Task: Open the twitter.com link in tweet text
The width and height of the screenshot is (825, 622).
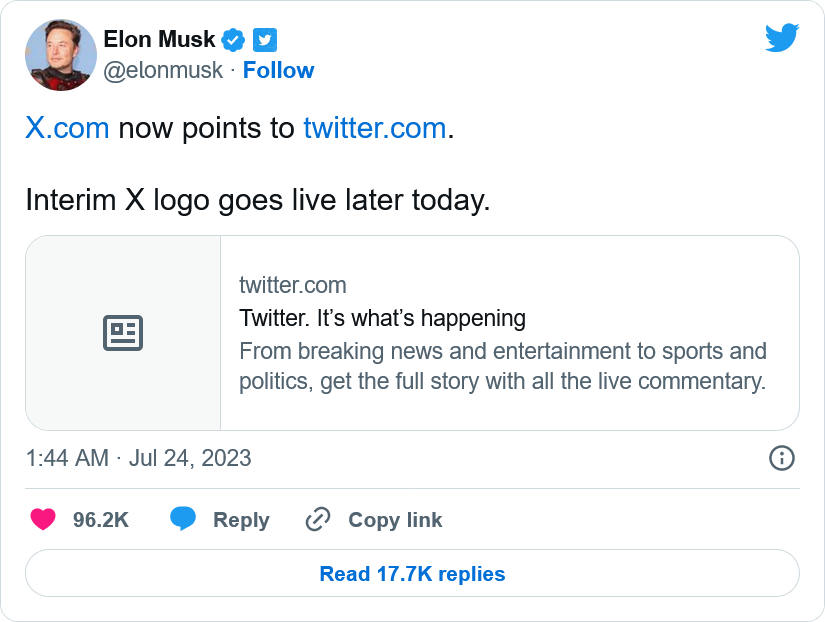Action: [374, 129]
